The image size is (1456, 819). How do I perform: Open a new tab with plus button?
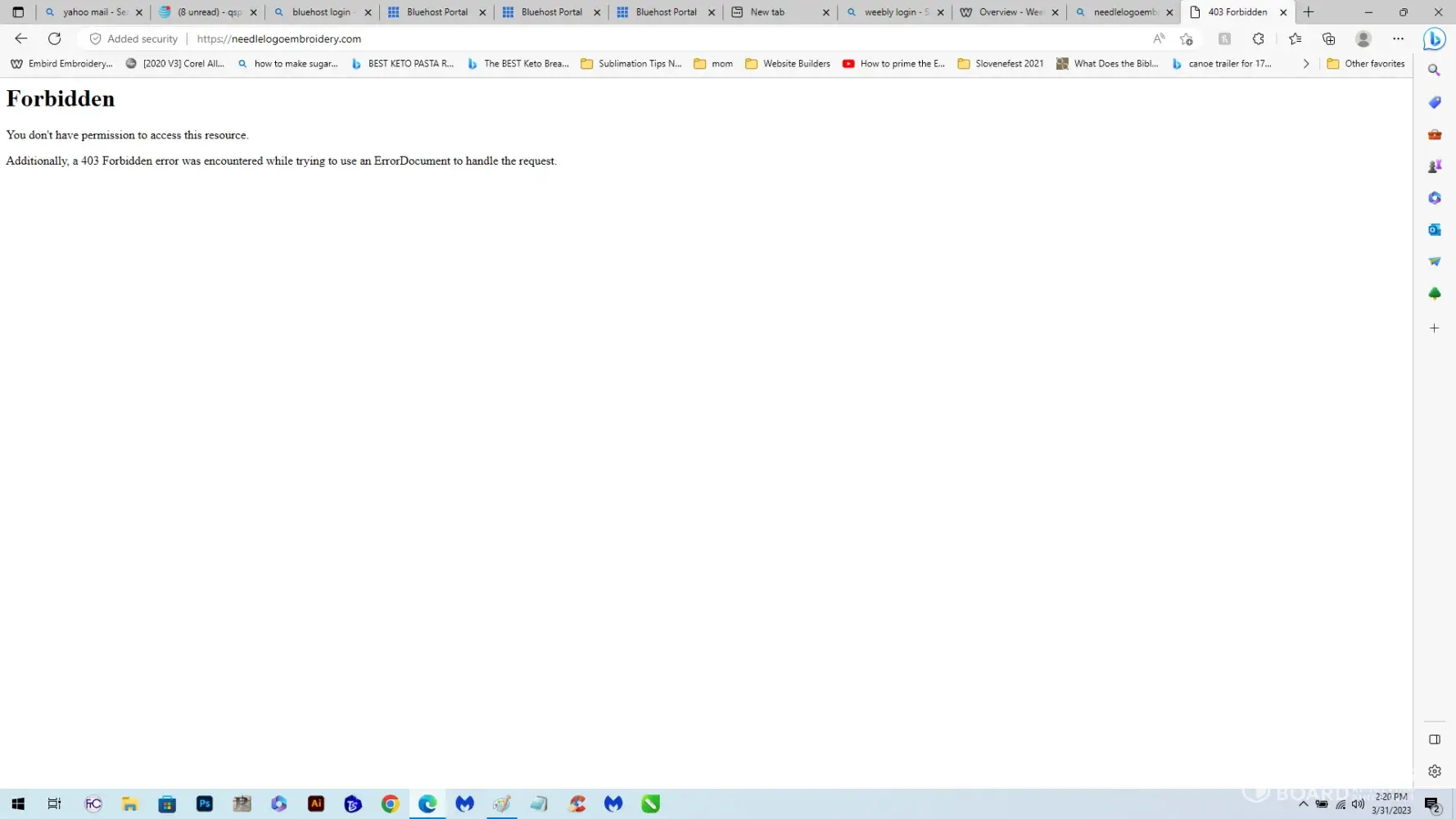tap(1309, 12)
